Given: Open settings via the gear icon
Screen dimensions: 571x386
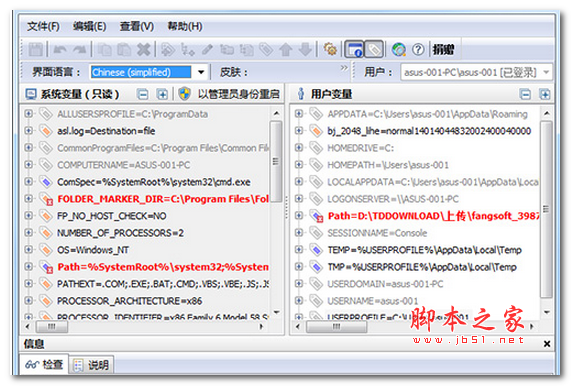Looking at the screenshot, I should click(330, 49).
